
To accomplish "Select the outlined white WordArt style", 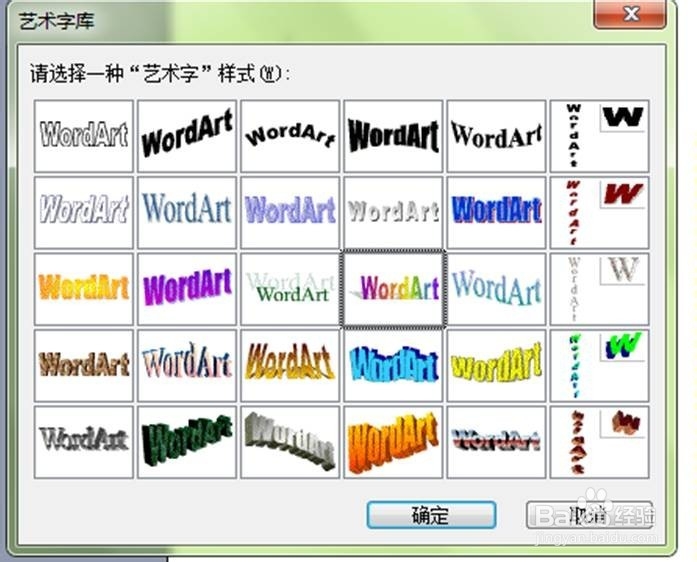I will [x=84, y=136].
